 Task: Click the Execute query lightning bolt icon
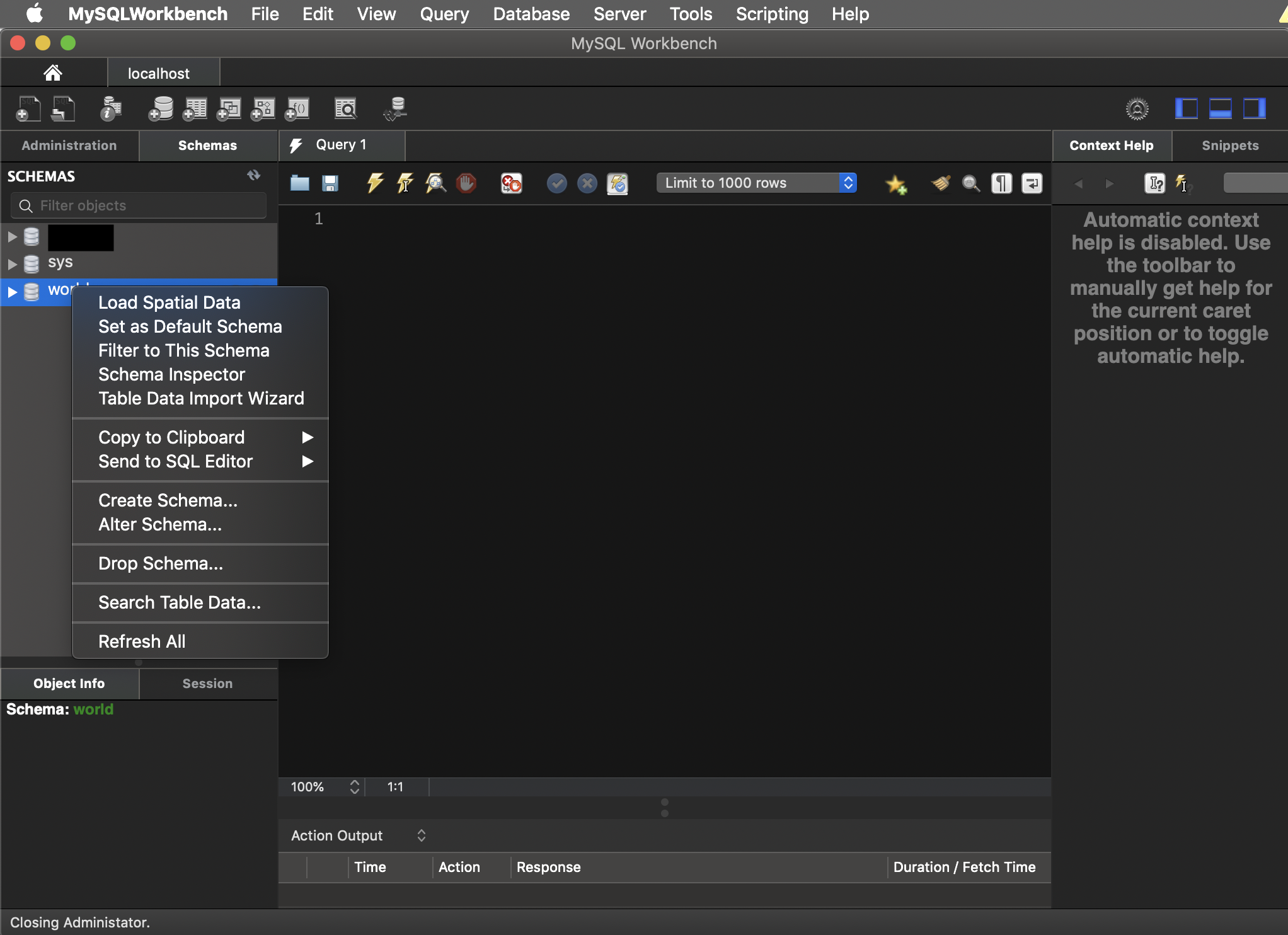pyautogui.click(x=374, y=183)
